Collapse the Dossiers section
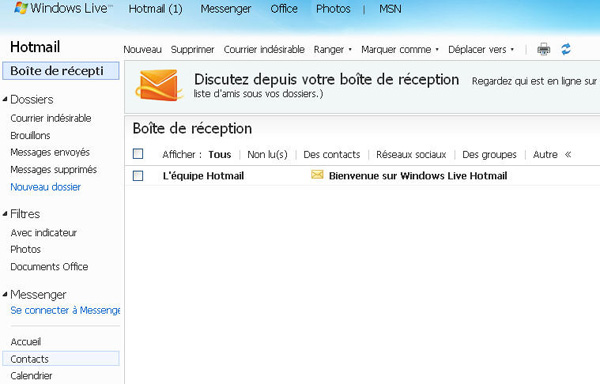600x384 pixels. coord(5,99)
